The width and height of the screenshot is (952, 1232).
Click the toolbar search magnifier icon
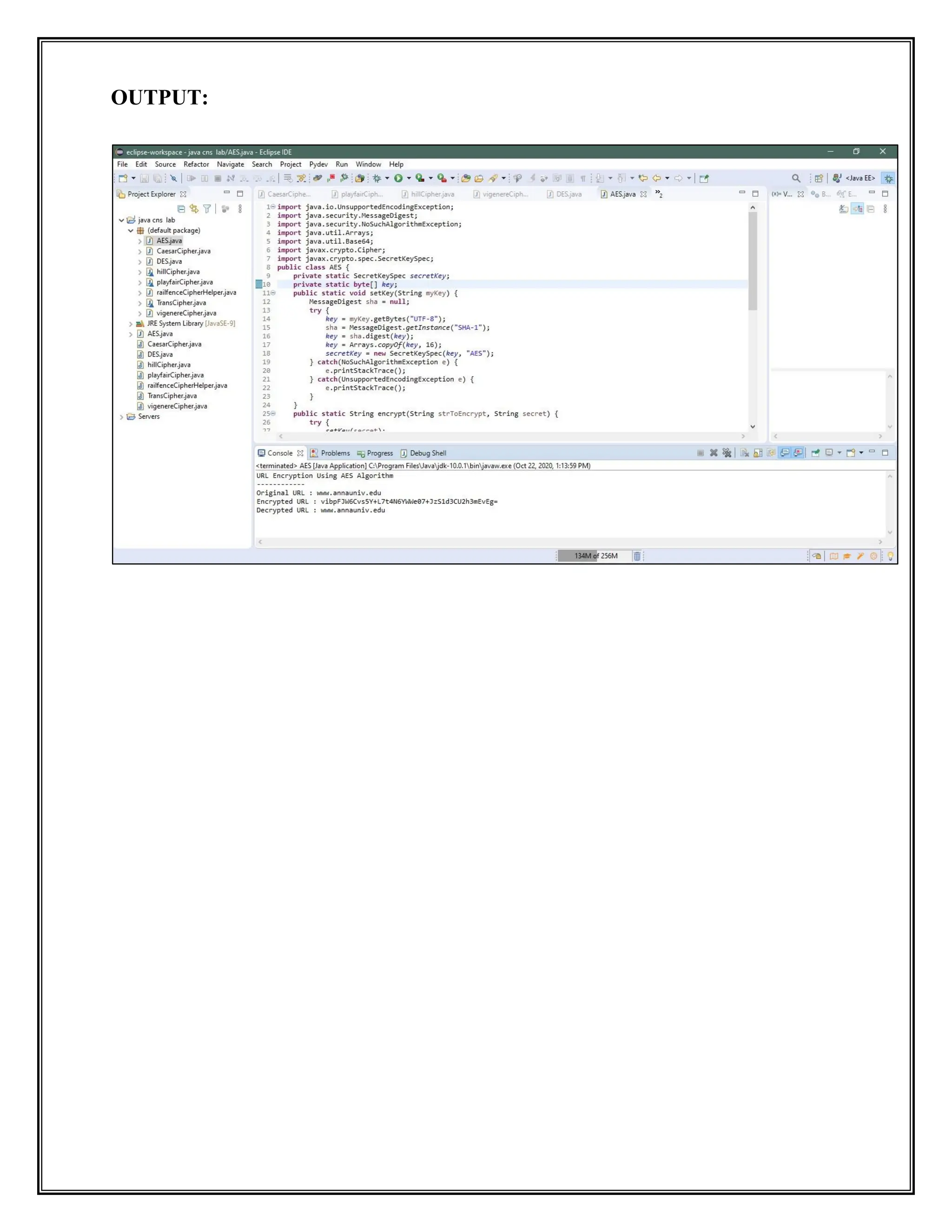[796, 178]
